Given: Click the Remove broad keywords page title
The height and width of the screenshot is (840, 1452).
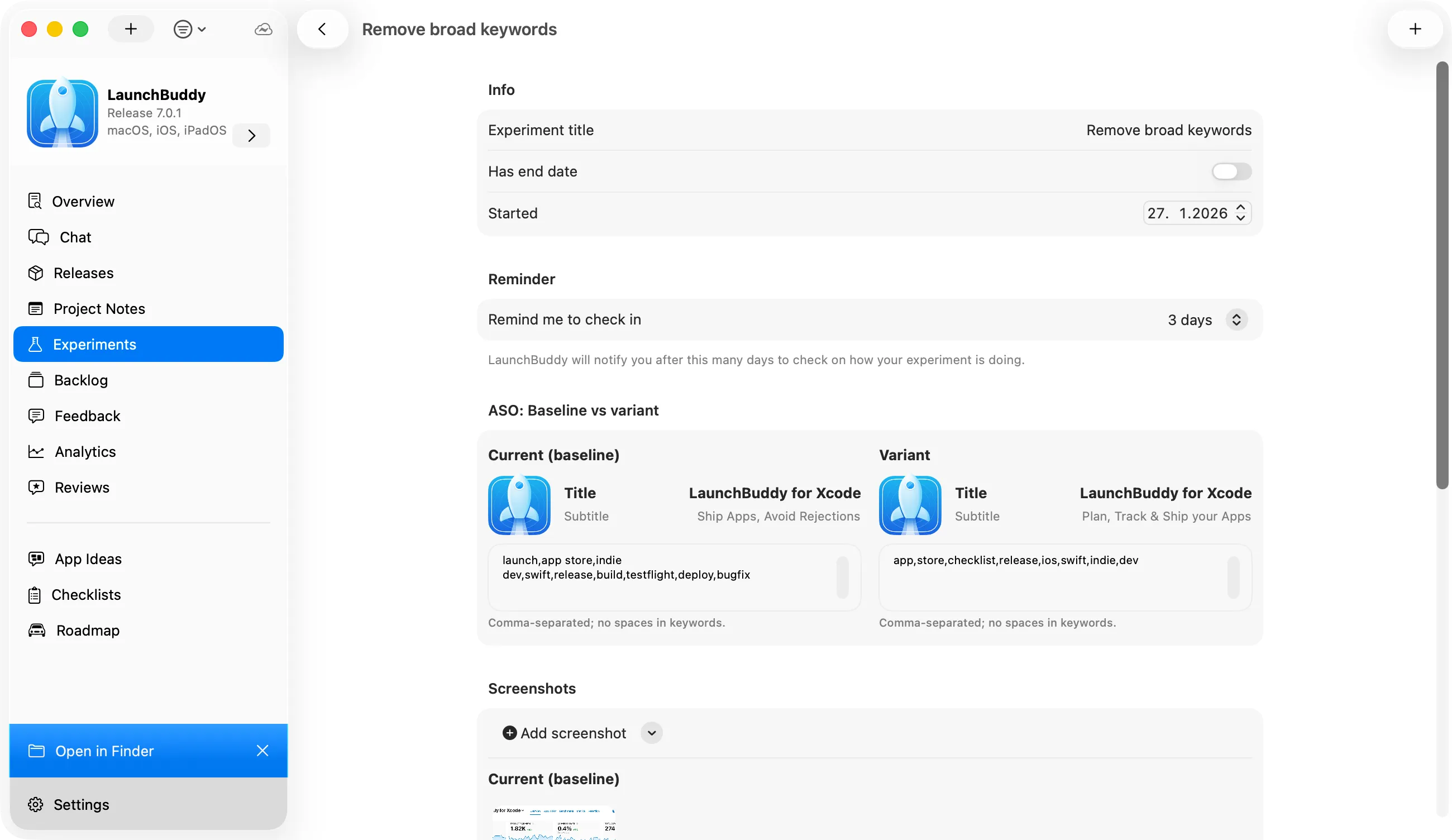Looking at the screenshot, I should [x=458, y=29].
